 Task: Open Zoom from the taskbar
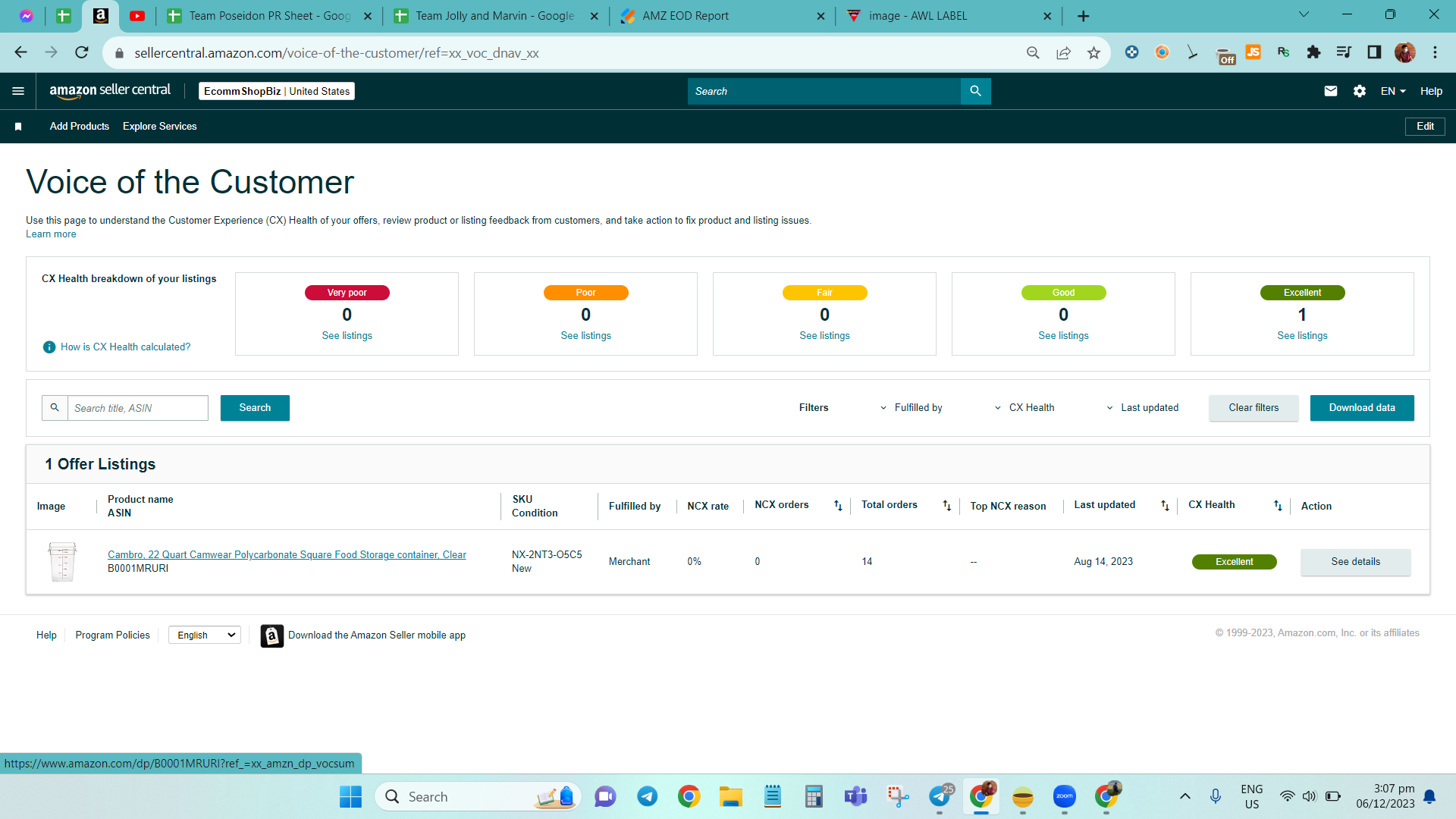pyautogui.click(x=1065, y=797)
